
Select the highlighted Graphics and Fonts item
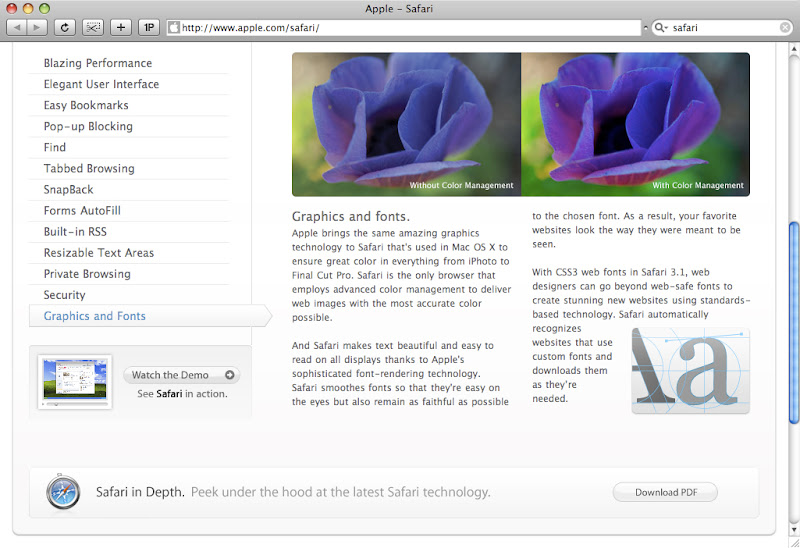pyautogui.click(x=151, y=316)
